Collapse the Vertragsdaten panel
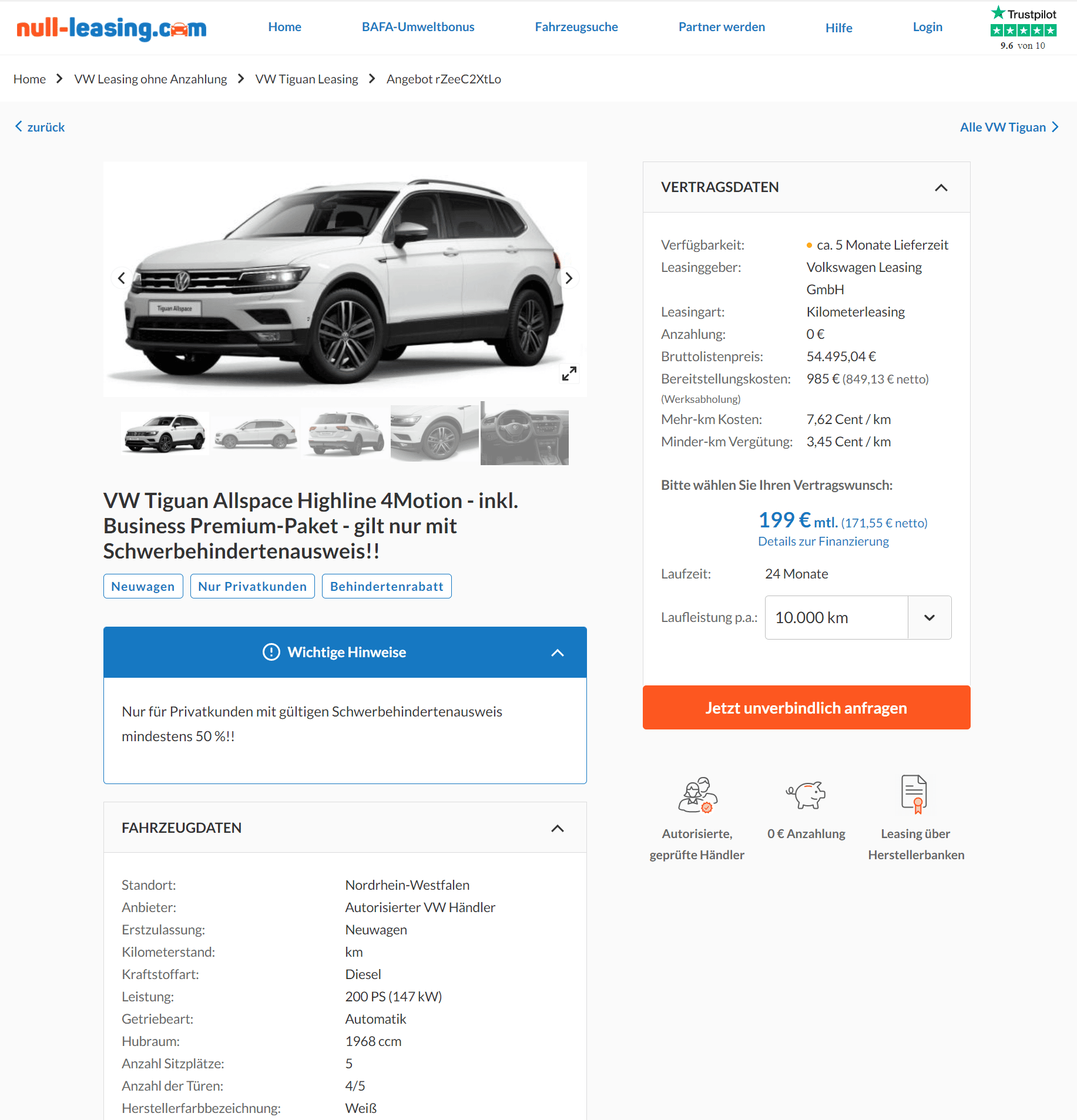This screenshot has height=1120, width=1077. point(941,187)
